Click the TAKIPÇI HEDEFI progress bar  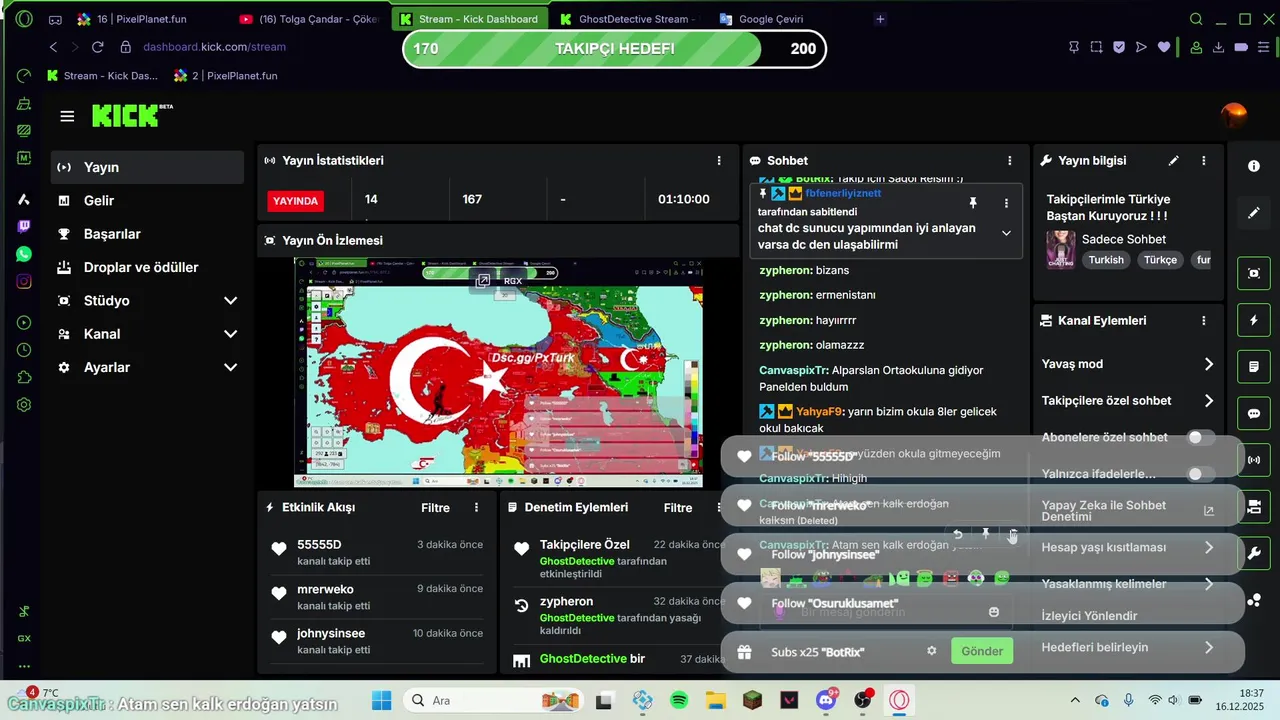614,49
